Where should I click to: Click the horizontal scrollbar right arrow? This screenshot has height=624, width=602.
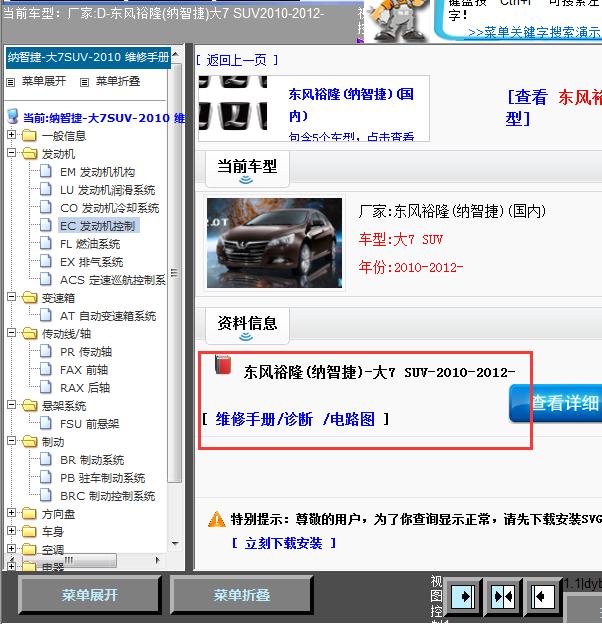point(158,560)
